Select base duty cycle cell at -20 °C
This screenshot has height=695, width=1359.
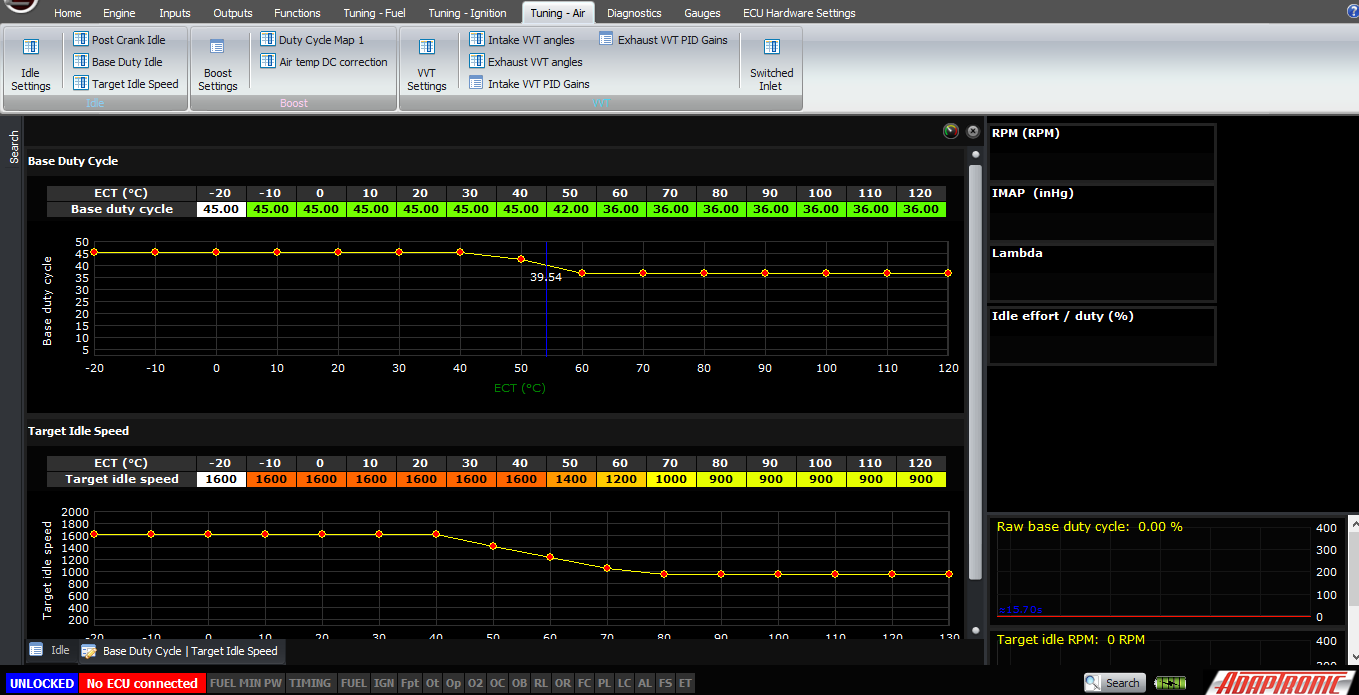(x=221, y=209)
